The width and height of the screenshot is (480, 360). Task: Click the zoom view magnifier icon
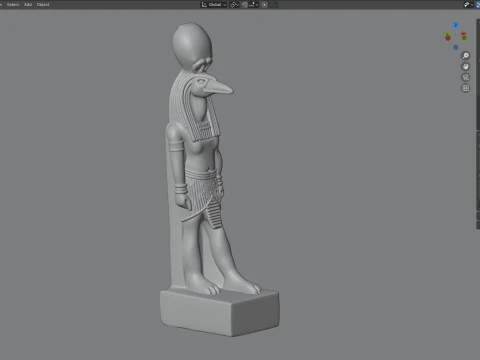[466, 55]
